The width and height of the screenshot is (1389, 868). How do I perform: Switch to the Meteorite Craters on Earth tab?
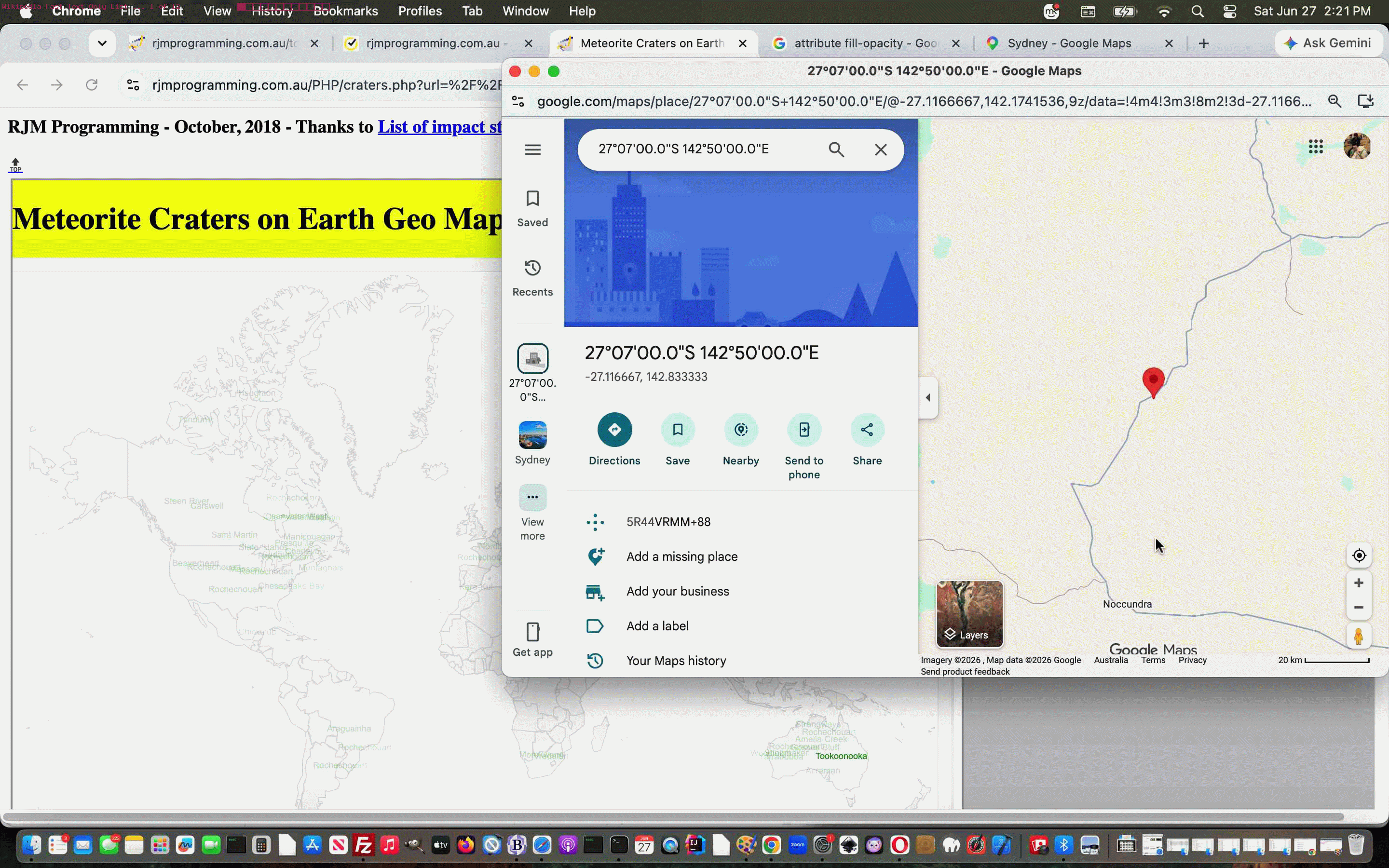653,43
